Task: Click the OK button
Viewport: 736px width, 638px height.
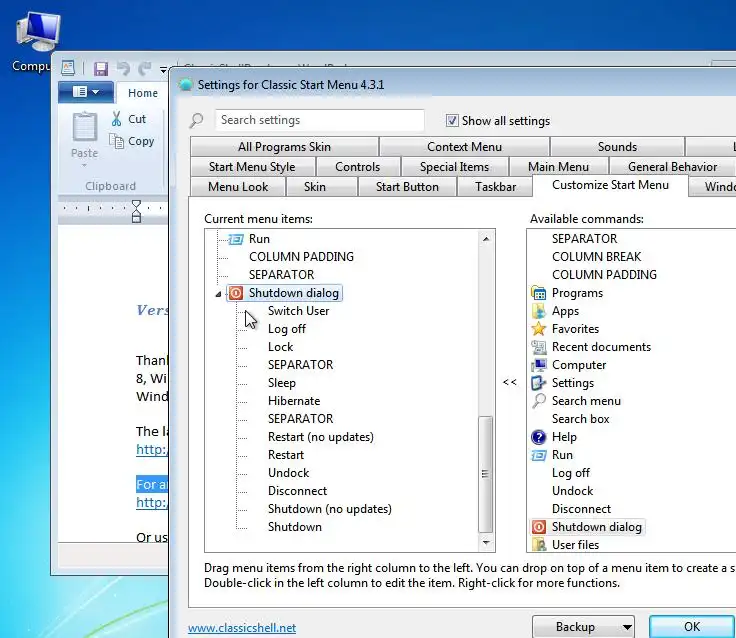Action: pos(692,627)
